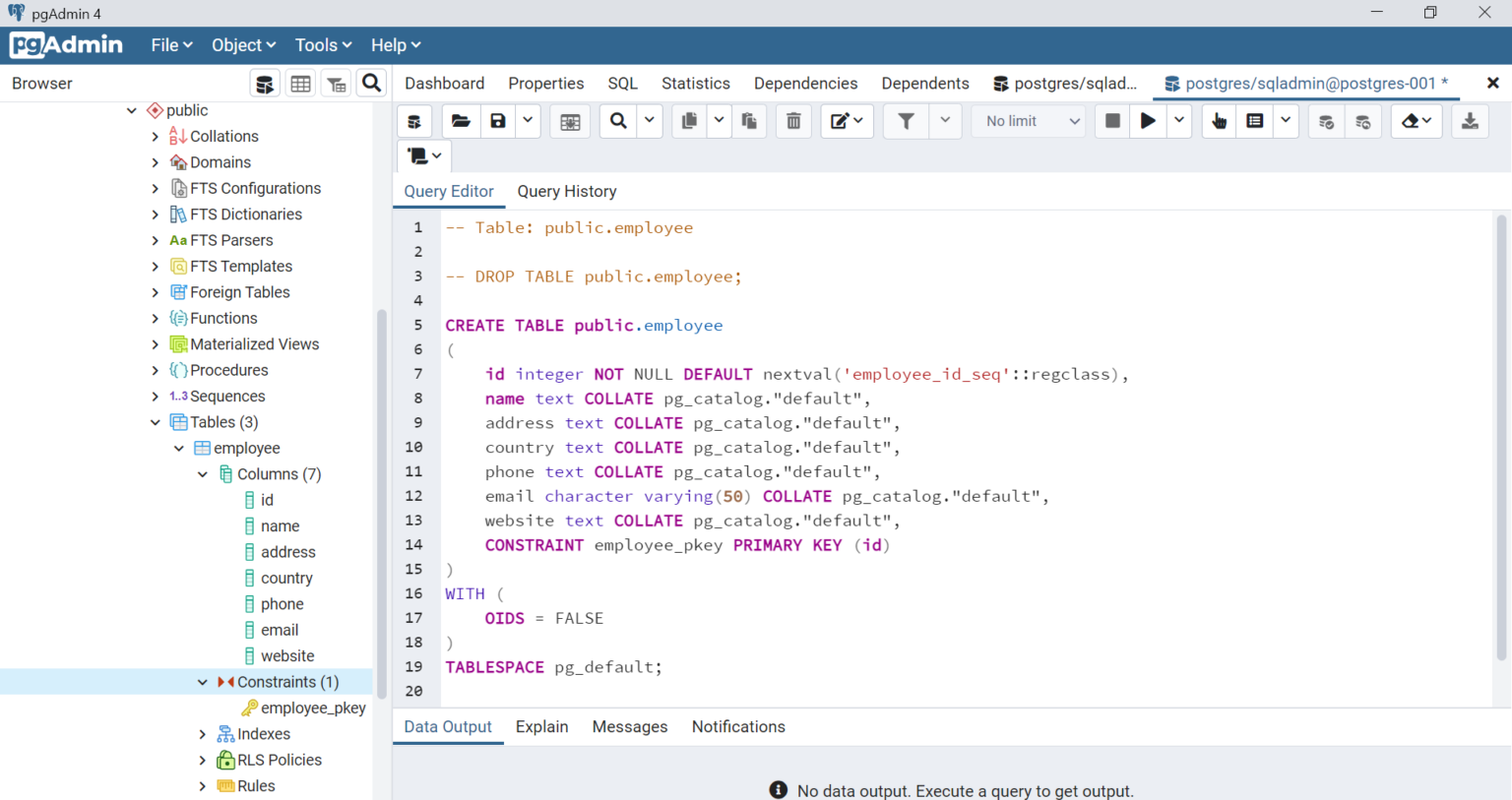Select the Notifications output tab
Screen dimensions: 1512x800
(738, 726)
